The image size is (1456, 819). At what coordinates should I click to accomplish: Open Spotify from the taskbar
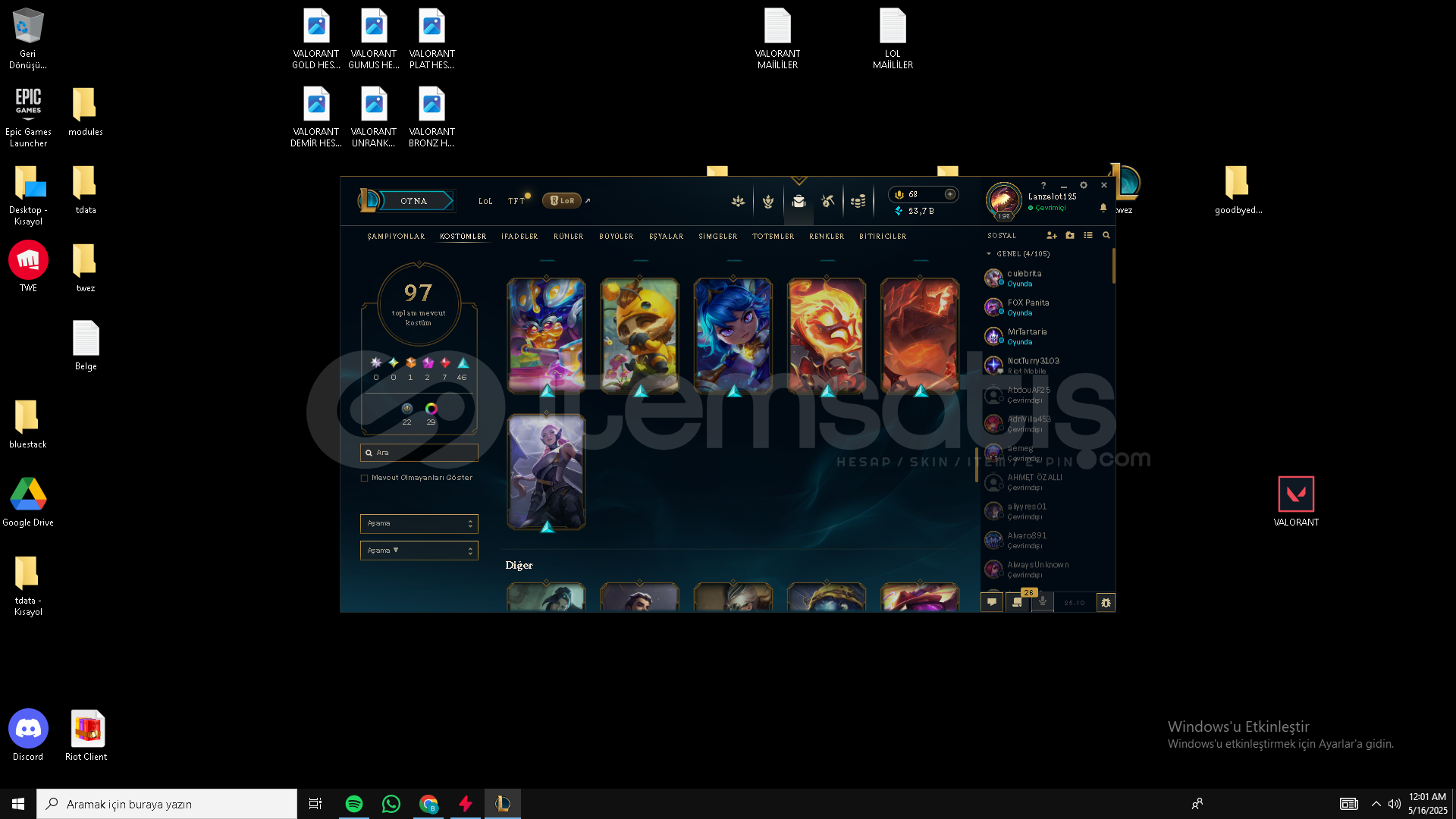(x=353, y=804)
